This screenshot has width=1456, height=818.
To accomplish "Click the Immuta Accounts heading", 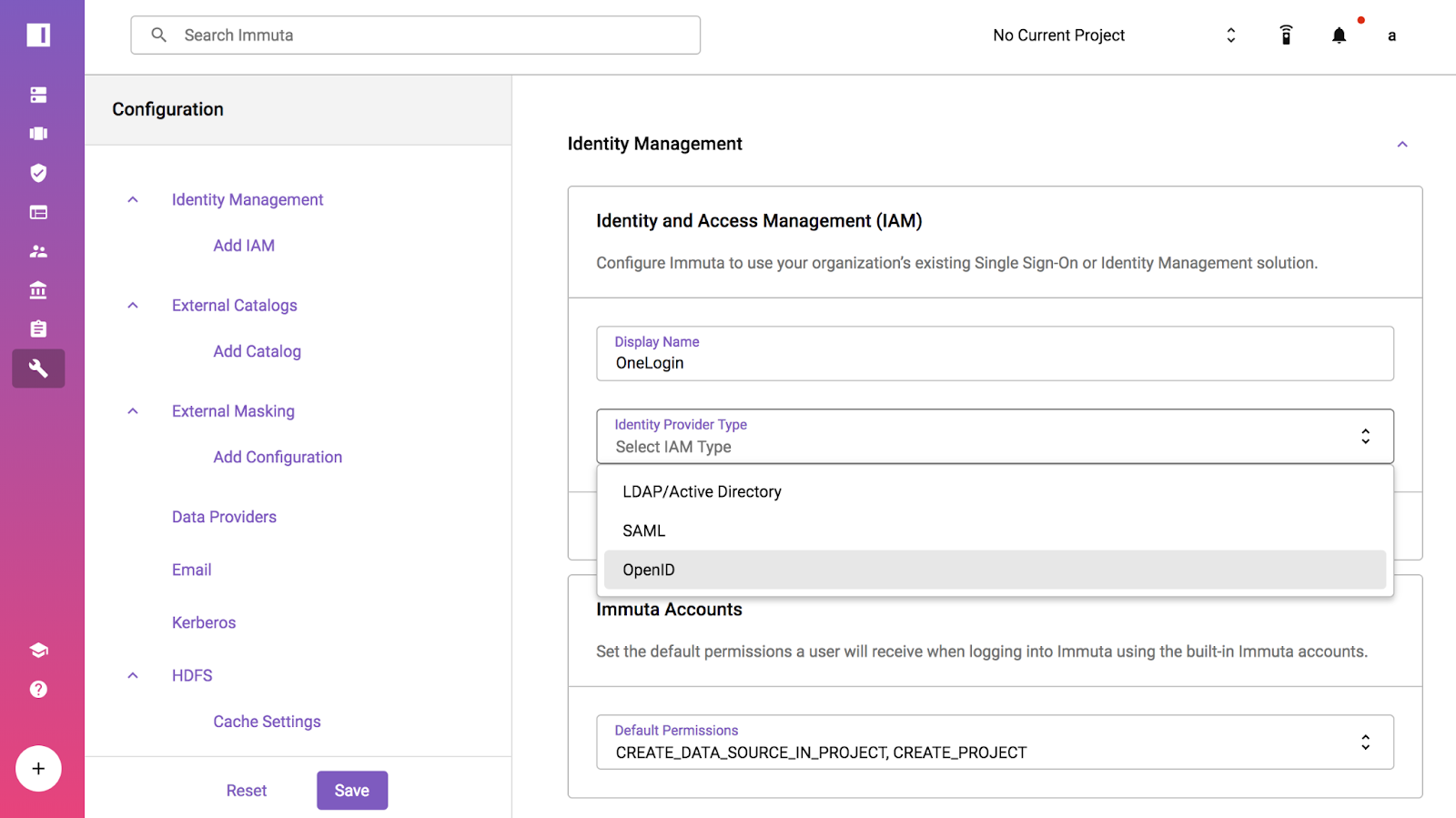I will pos(669,610).
